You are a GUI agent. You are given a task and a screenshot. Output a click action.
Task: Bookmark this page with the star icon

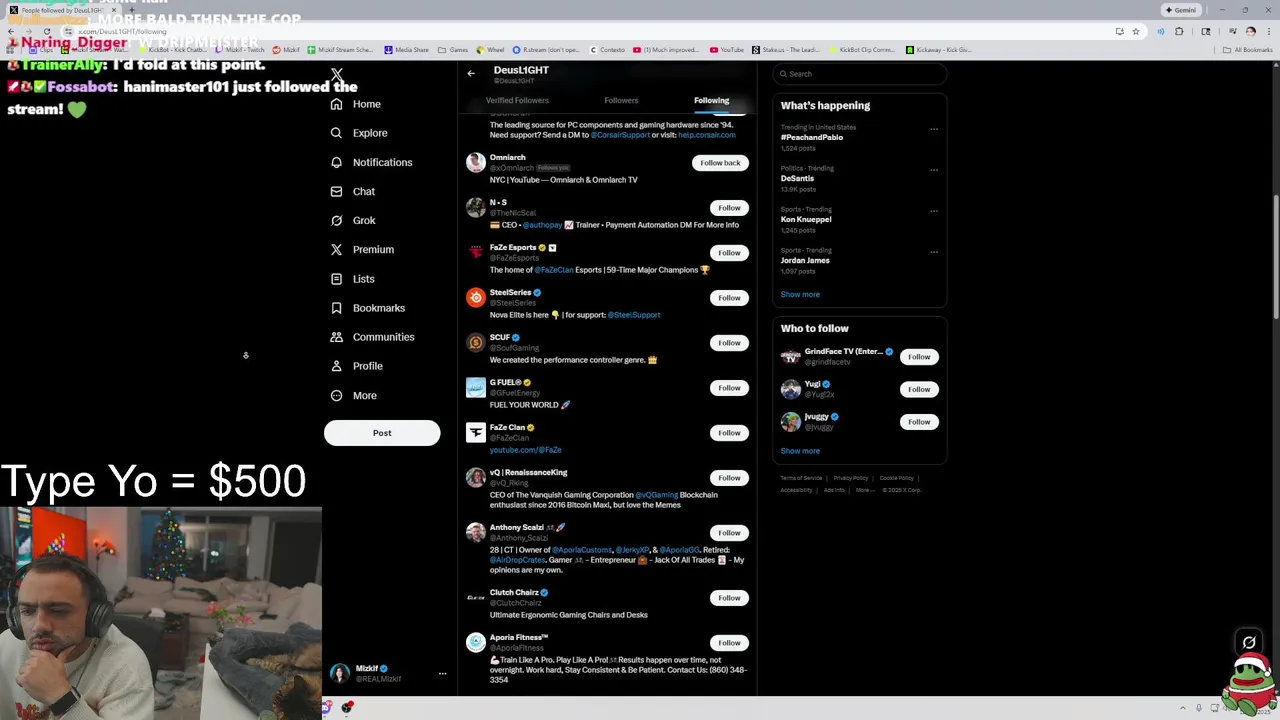[1136, 31]
